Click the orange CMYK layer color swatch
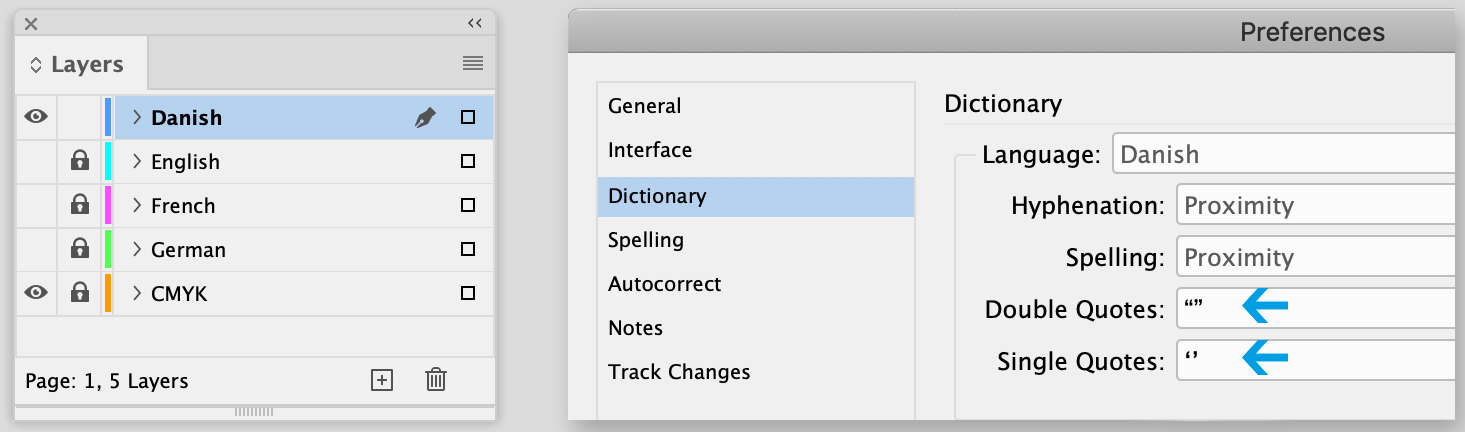This screenshot has width=1465, height=432. click(x=108, y=294)
